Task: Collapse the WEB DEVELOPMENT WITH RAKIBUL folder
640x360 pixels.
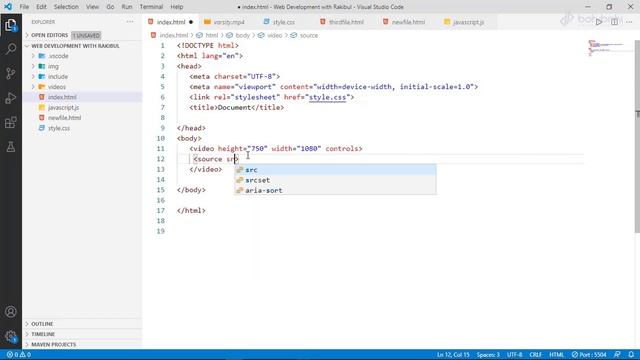Action: [x=75, y=46]
